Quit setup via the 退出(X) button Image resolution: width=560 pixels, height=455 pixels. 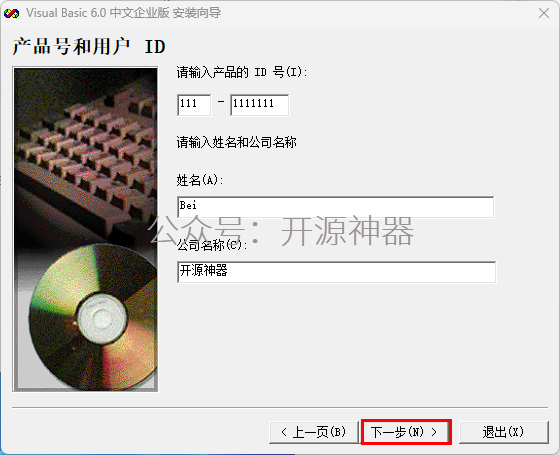(503, 432)
